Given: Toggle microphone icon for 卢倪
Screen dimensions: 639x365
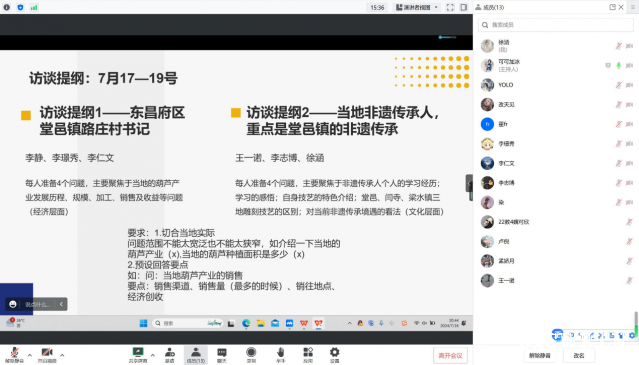Looking at the screenshot, I should [x=630, y=241].
